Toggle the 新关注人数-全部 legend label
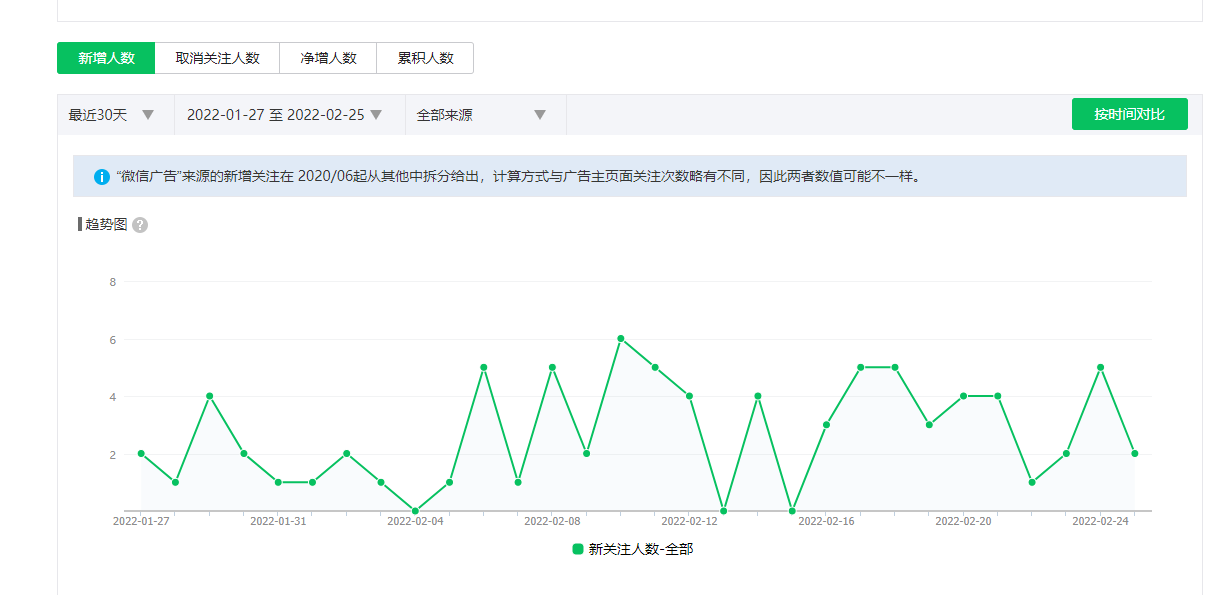1232x595 pixels. click(x=640, y=549)
